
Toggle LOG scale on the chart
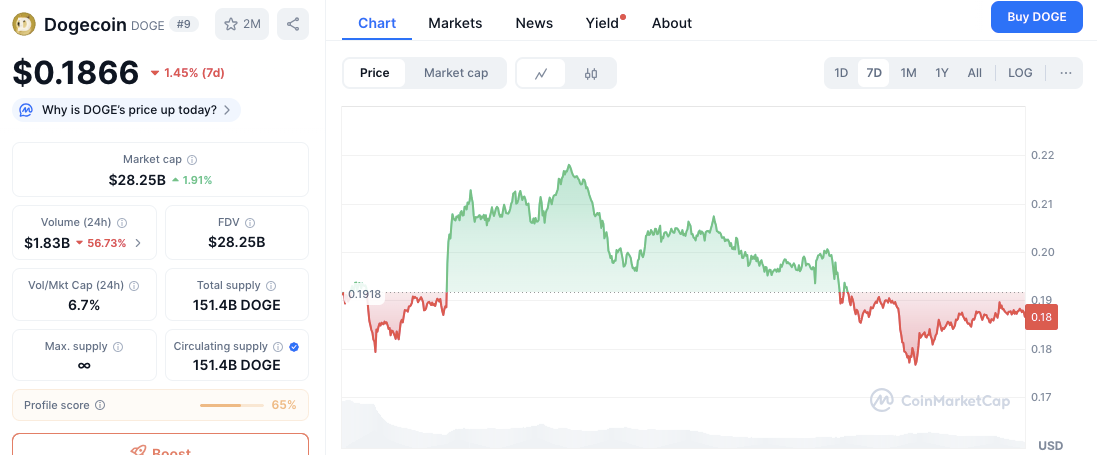pyautogui.click(x=1020, y=73)
